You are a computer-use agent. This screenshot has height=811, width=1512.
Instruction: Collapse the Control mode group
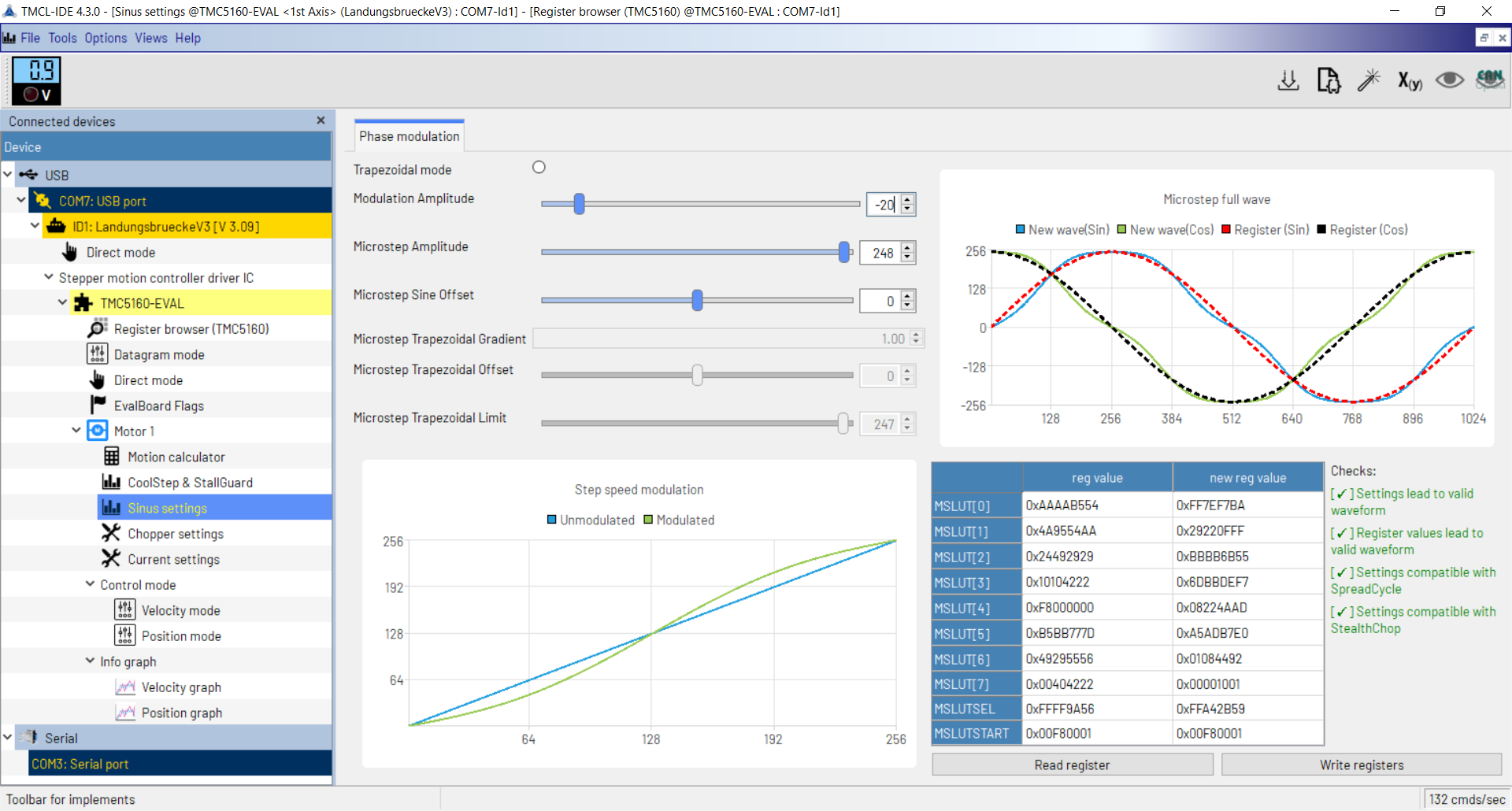click(90, 583)
